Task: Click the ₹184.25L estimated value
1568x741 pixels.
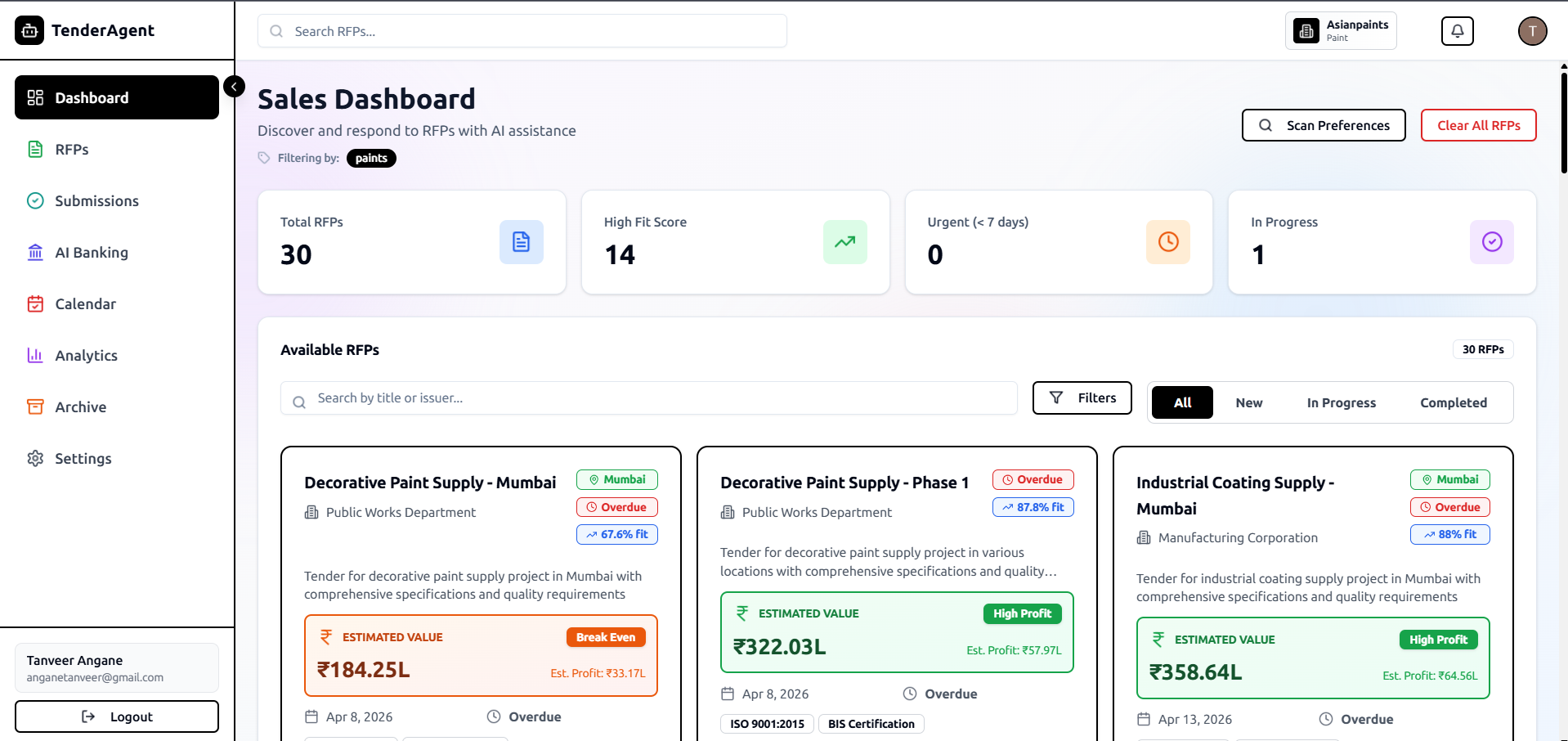Action: [363, 670]
